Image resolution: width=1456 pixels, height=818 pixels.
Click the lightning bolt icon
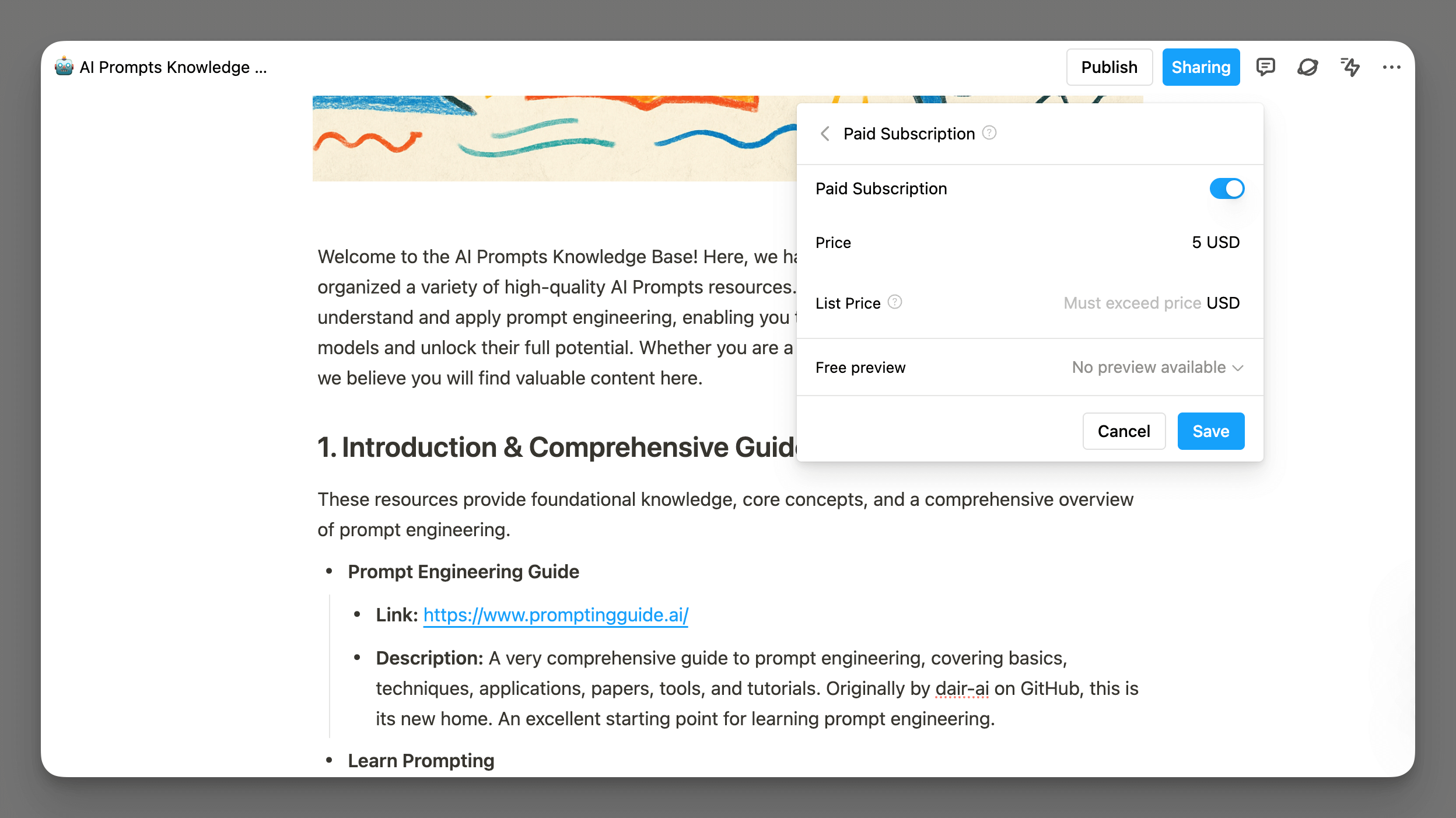pos(1350,67)
